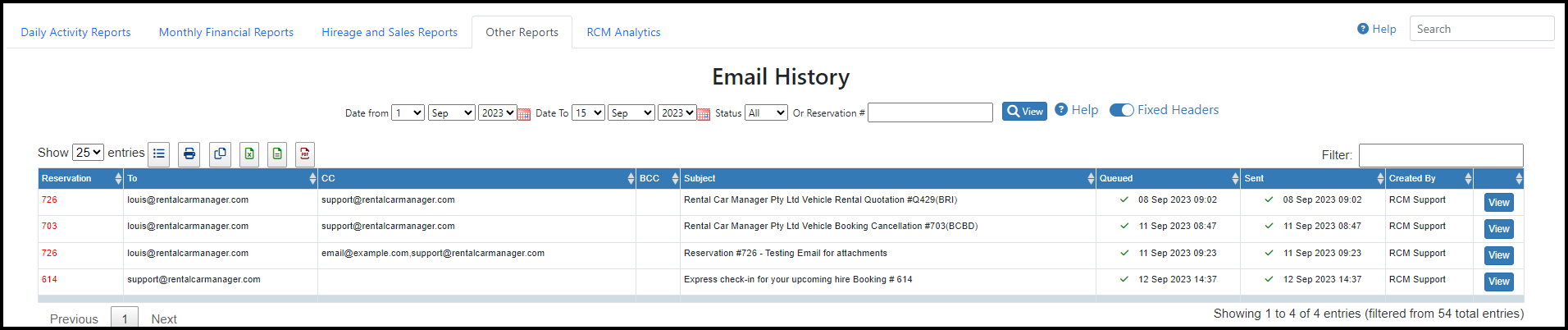Export table with the Excel icon

[x=249, y=154]
